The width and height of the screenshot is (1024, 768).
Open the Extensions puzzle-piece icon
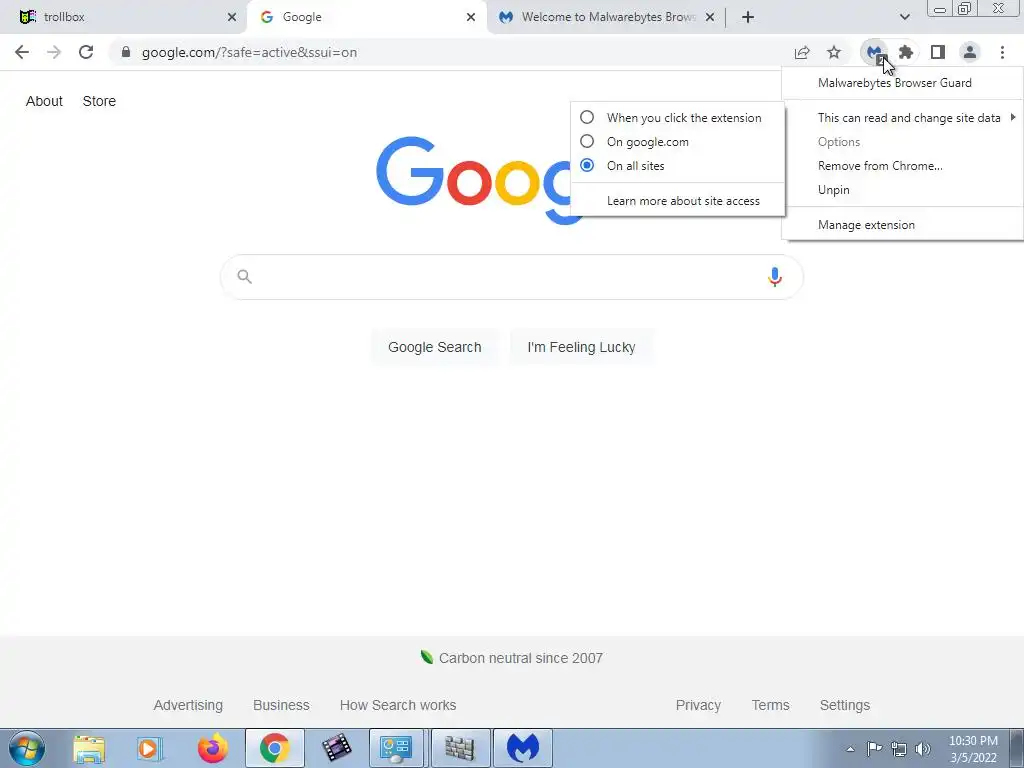pyautogui.click(x=906, y=52)
